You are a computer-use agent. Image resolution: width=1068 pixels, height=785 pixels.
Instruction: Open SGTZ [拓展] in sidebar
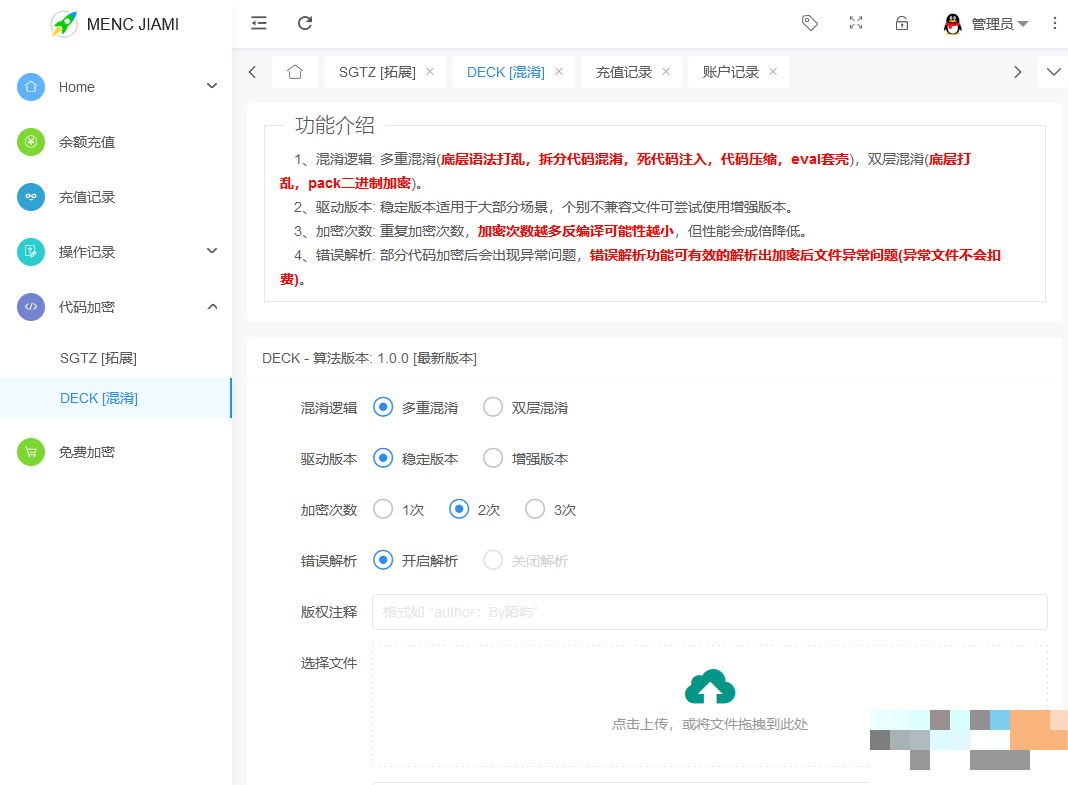(116, 358)
